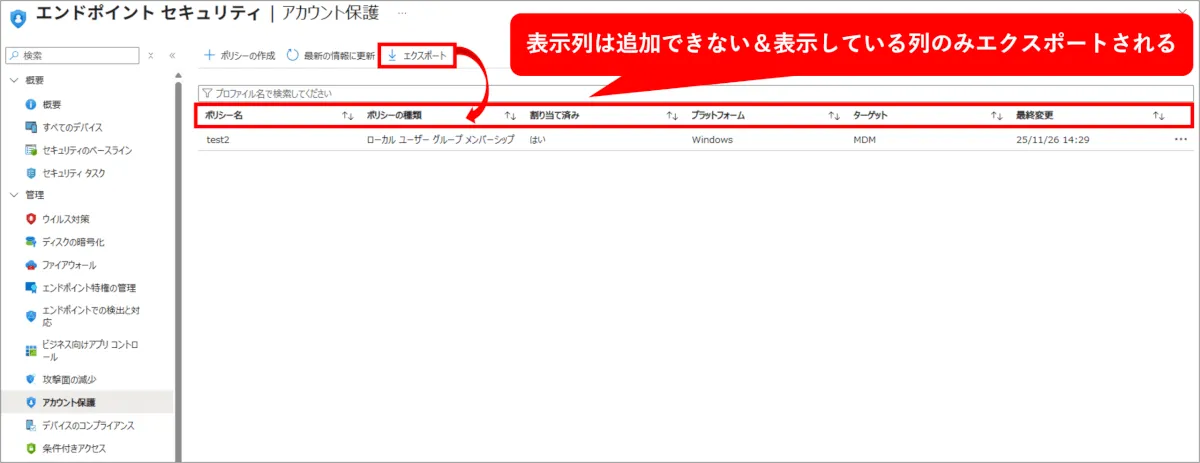Click the アカウント保護 icon
Screen dimensions: 1200x463
[x=31, y=402]
